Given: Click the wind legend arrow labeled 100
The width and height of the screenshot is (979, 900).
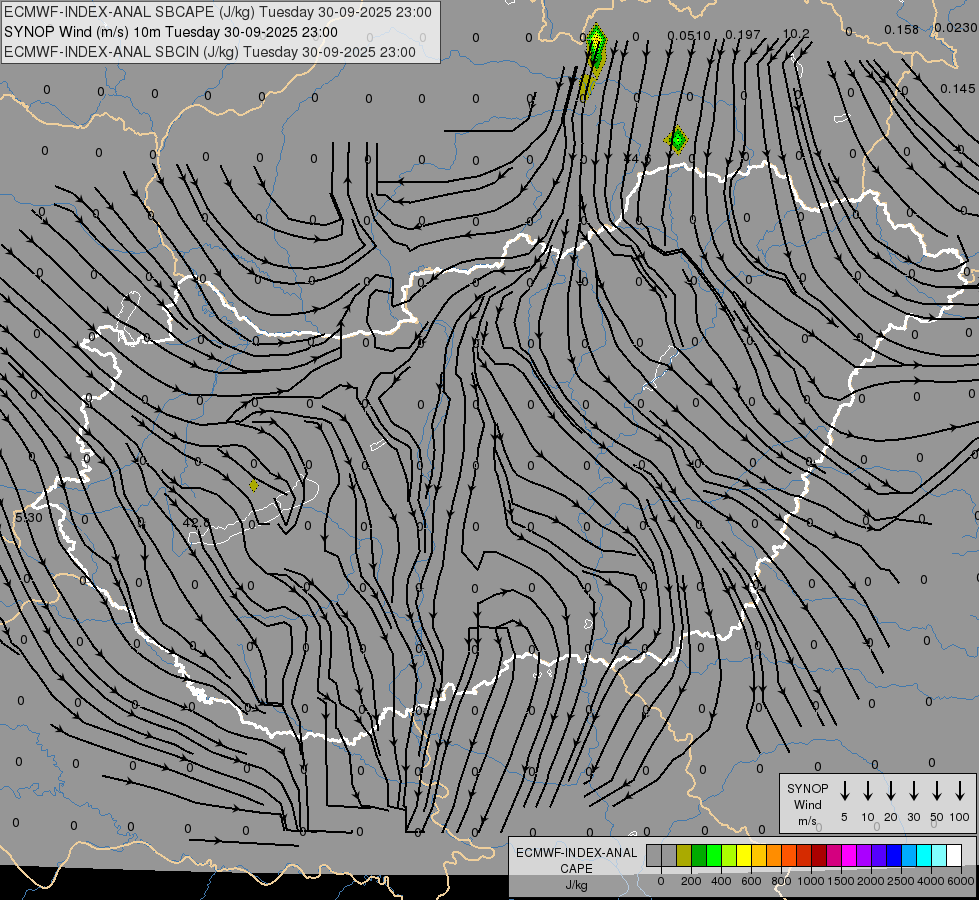Looking at the screenshot, I should 960,791.
